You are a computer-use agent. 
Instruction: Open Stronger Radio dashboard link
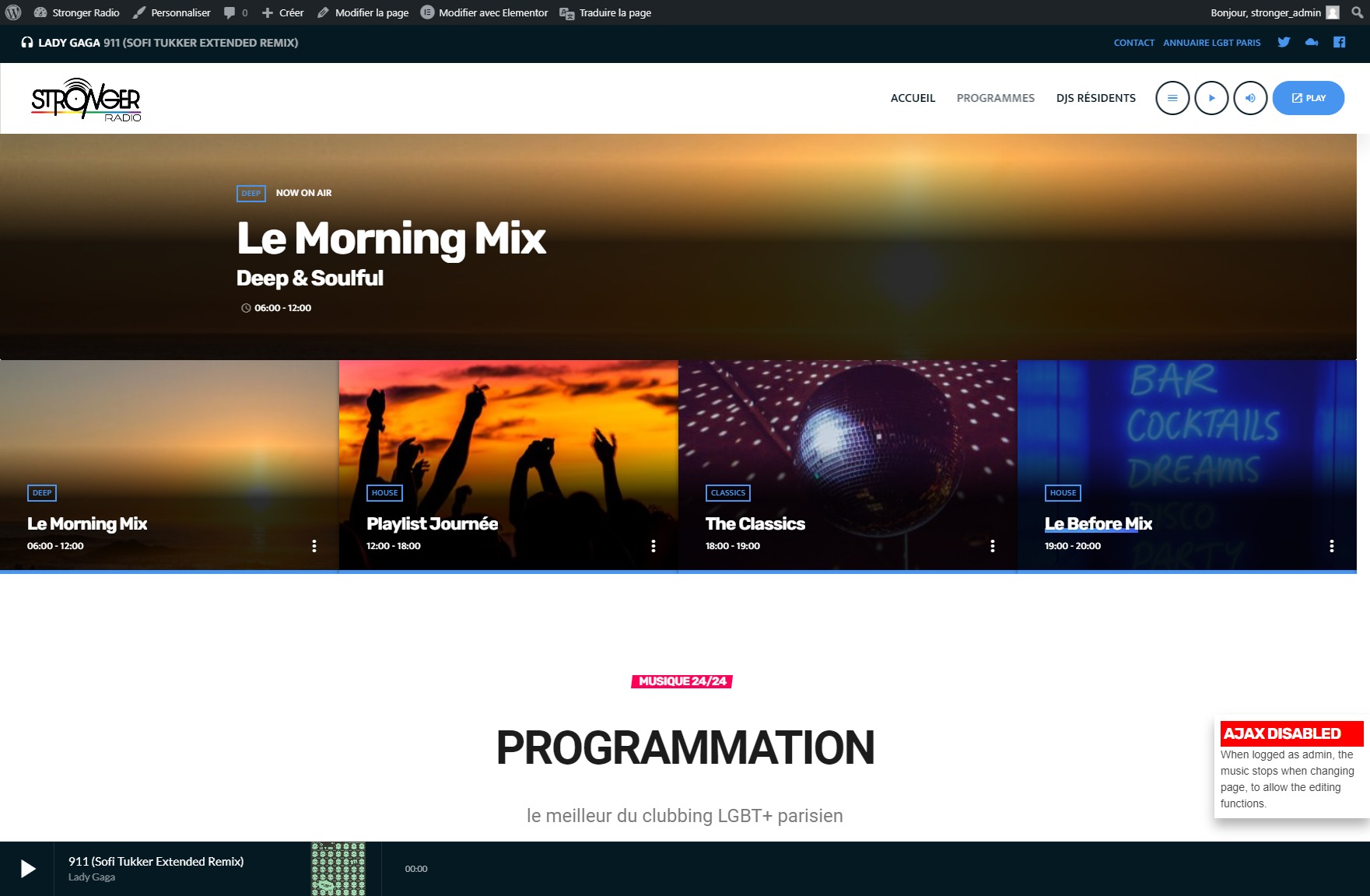coord(76,12)
